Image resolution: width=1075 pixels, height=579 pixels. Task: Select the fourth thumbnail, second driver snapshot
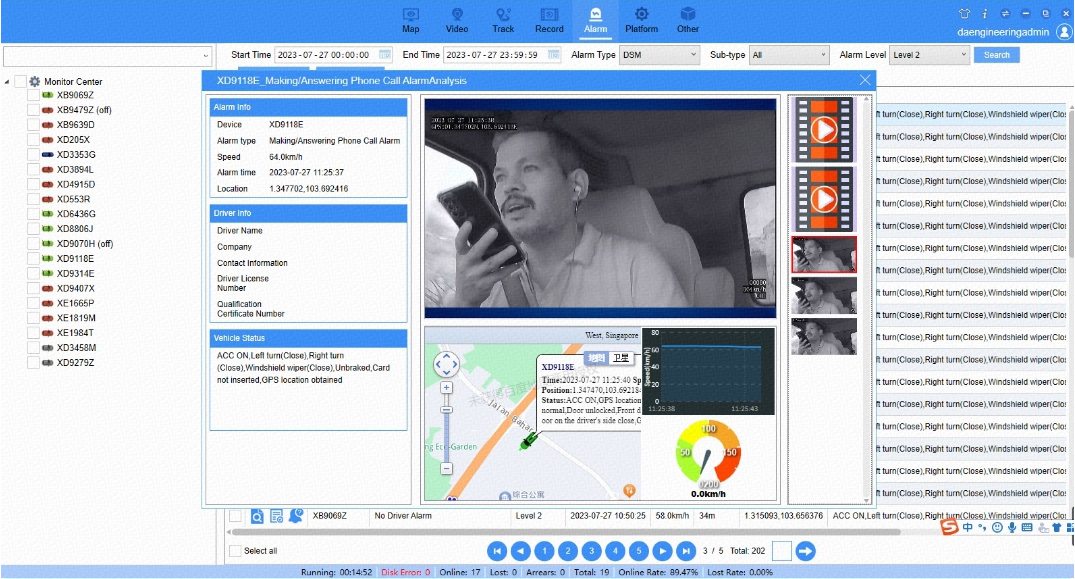[823, 295]
